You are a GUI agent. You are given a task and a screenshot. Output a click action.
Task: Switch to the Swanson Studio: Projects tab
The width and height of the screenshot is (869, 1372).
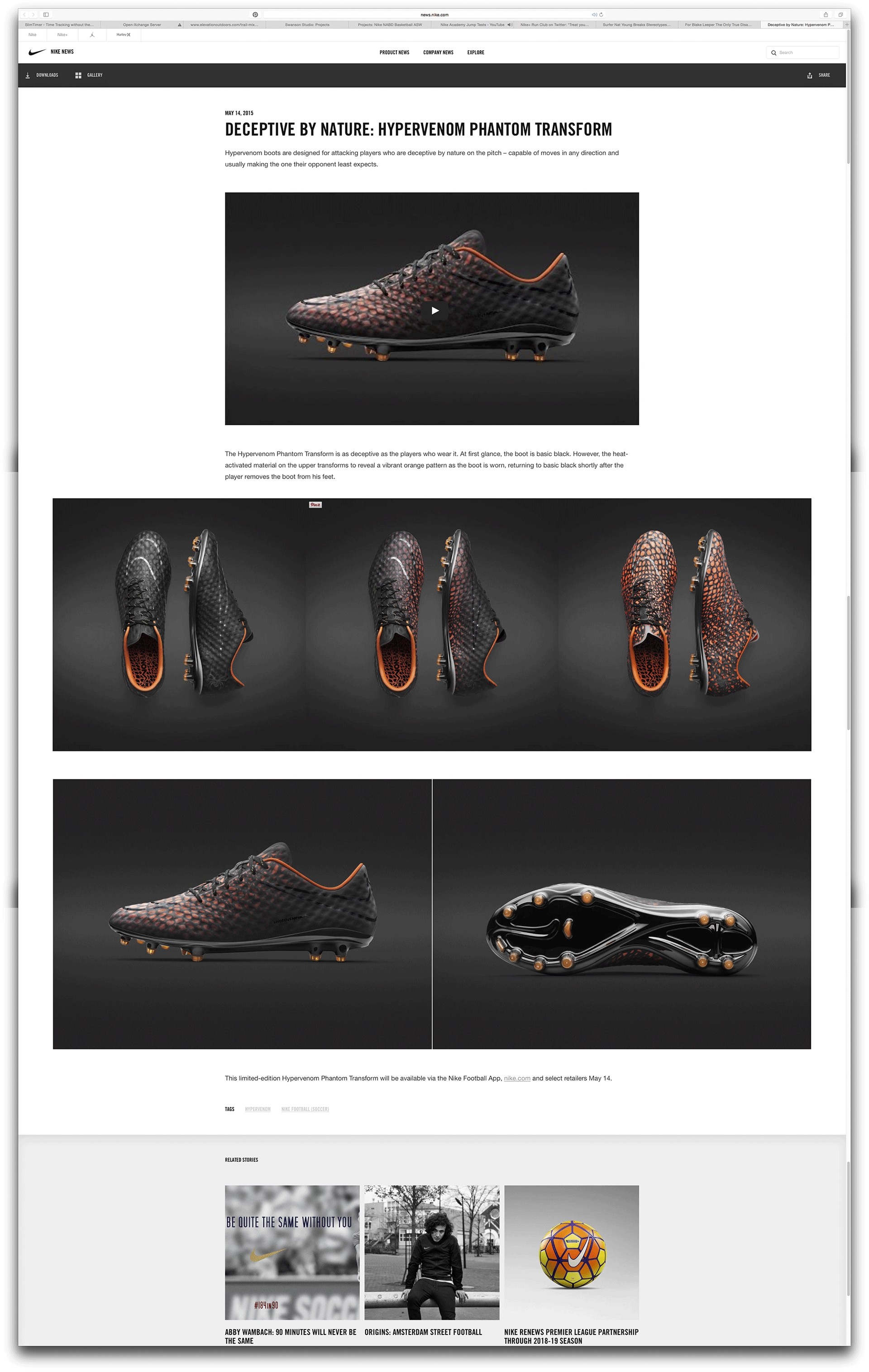[x=307, y=25]
